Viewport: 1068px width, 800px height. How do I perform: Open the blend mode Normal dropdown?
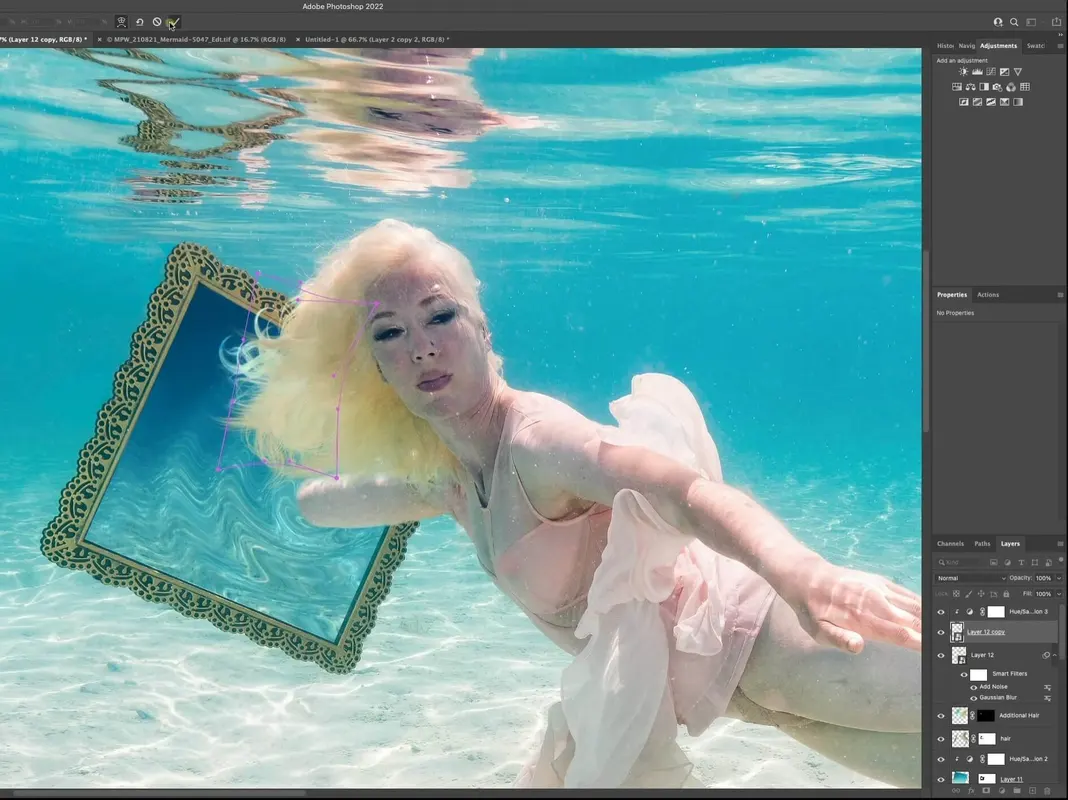pos(971,578)
